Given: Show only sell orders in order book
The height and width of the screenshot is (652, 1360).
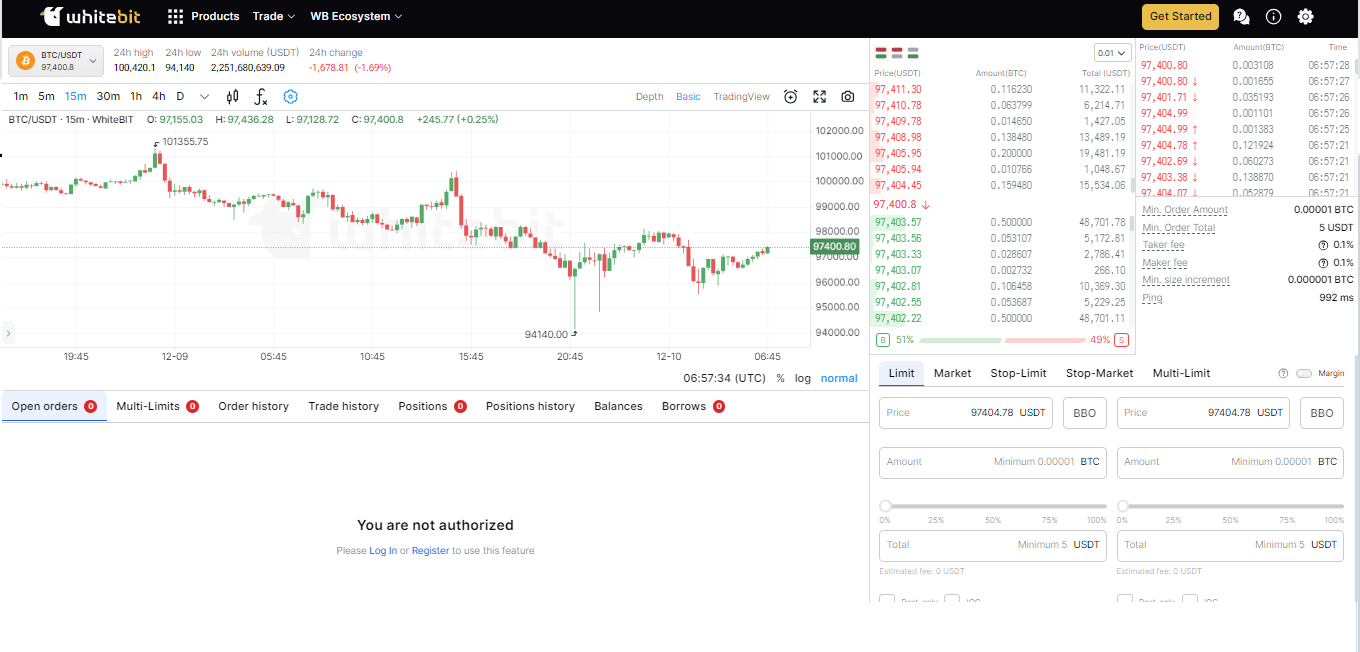Looking at the screenshot, I should click(897, 52).
